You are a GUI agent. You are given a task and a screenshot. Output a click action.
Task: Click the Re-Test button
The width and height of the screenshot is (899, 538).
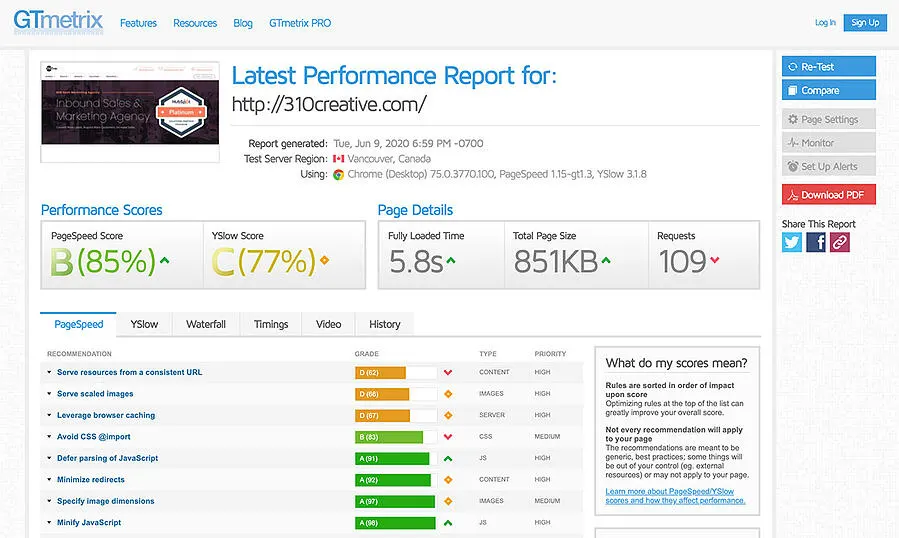click(x=828, y=67)
